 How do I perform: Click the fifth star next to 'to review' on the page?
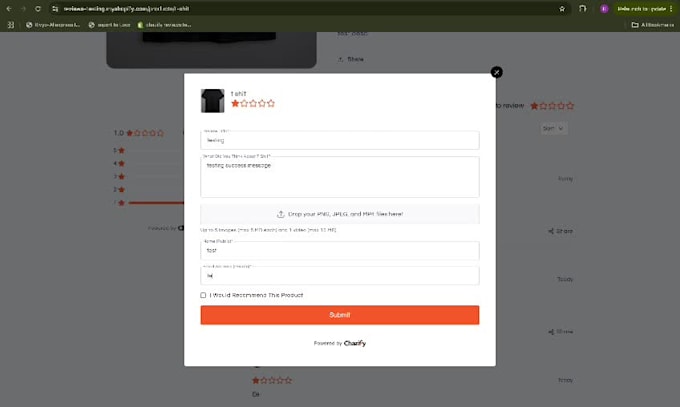(570, 105)
